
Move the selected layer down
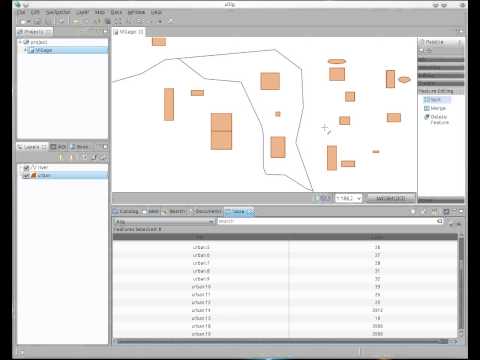click(x=71, y=157)
